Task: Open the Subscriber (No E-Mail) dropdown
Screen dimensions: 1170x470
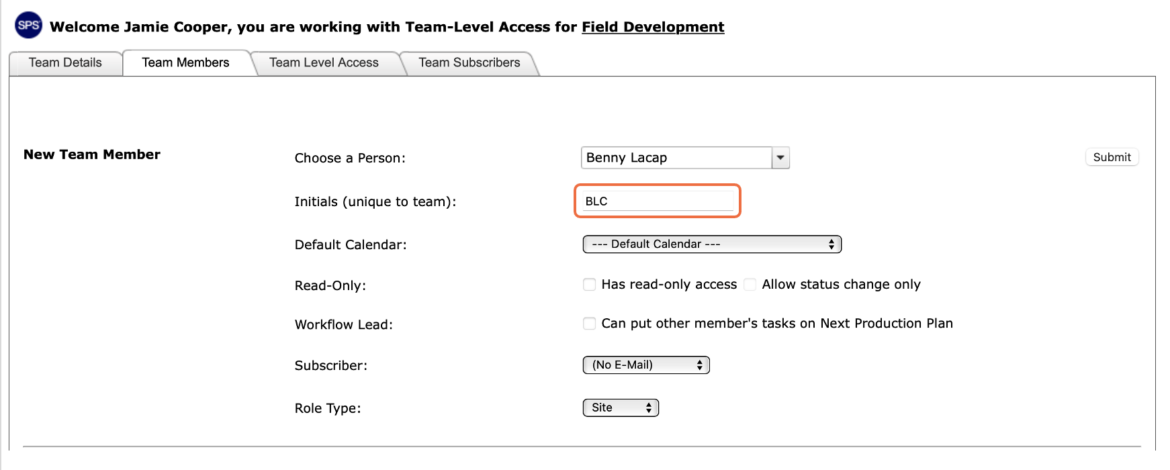Action: pos(646,365)
